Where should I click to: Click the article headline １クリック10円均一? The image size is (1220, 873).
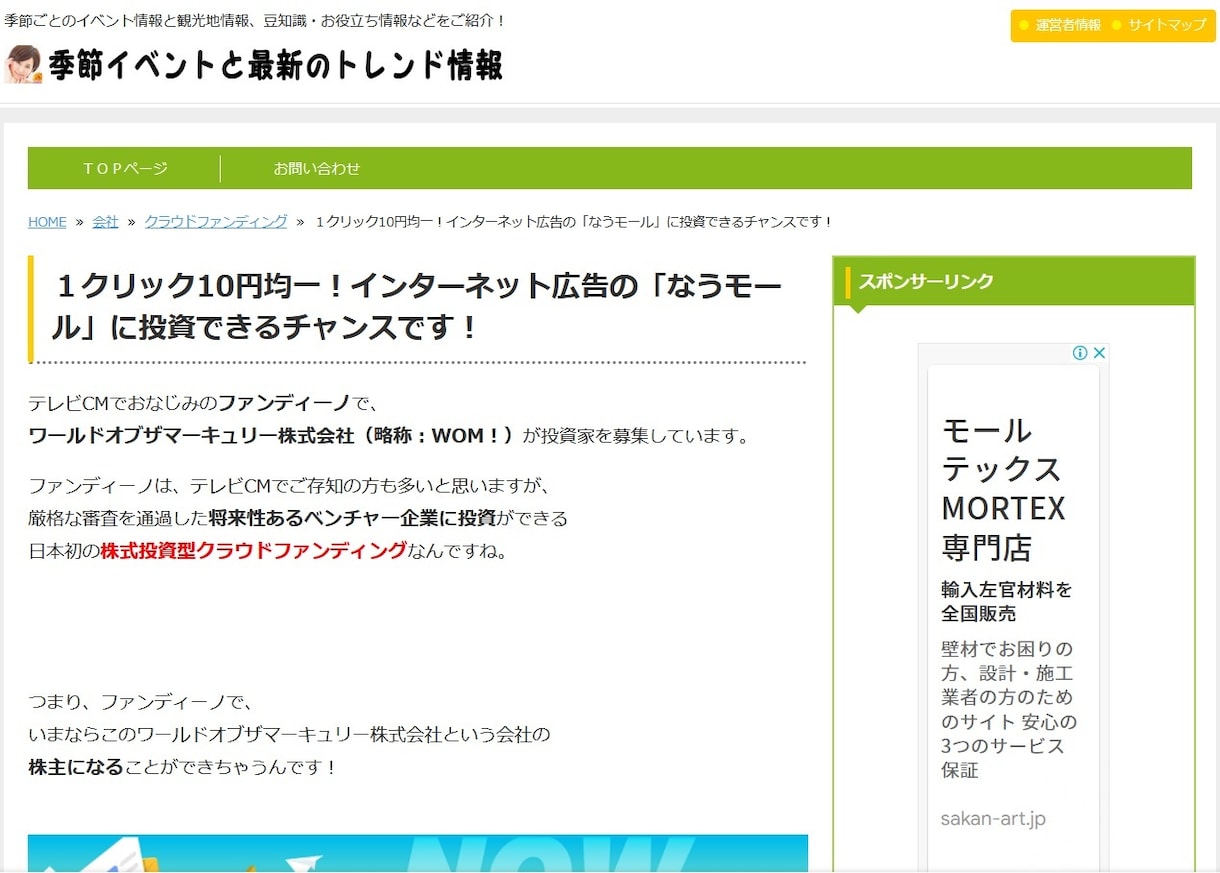pos(417,307)
